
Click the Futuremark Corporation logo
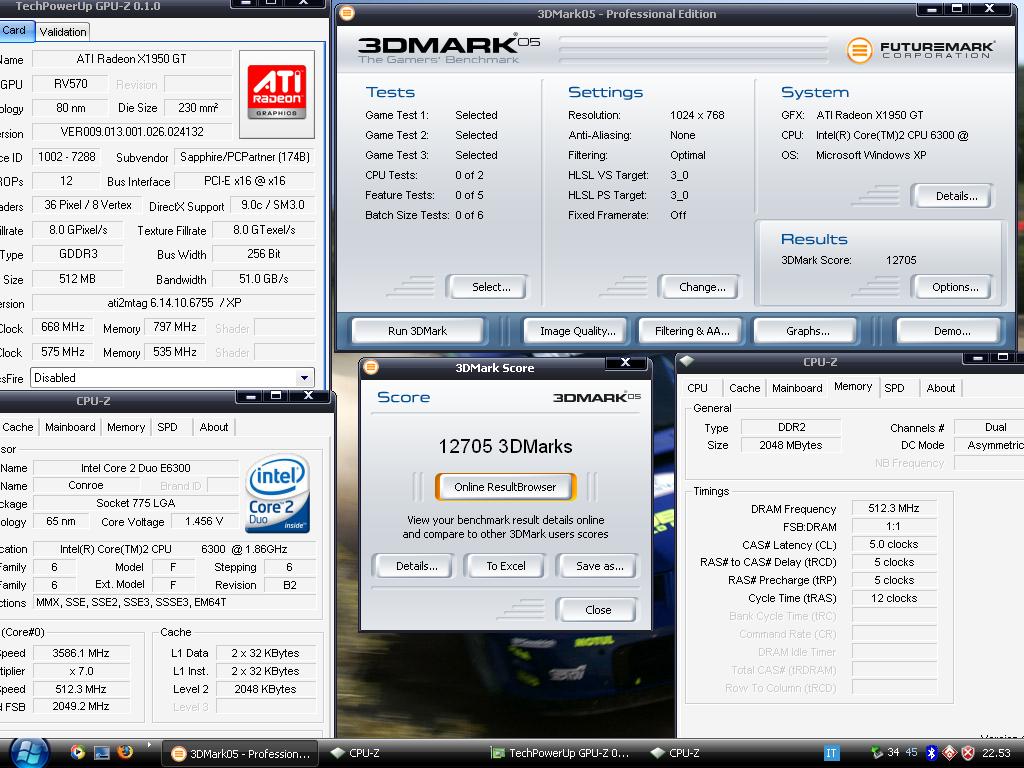pyautogui.click(x=921, y=50)
